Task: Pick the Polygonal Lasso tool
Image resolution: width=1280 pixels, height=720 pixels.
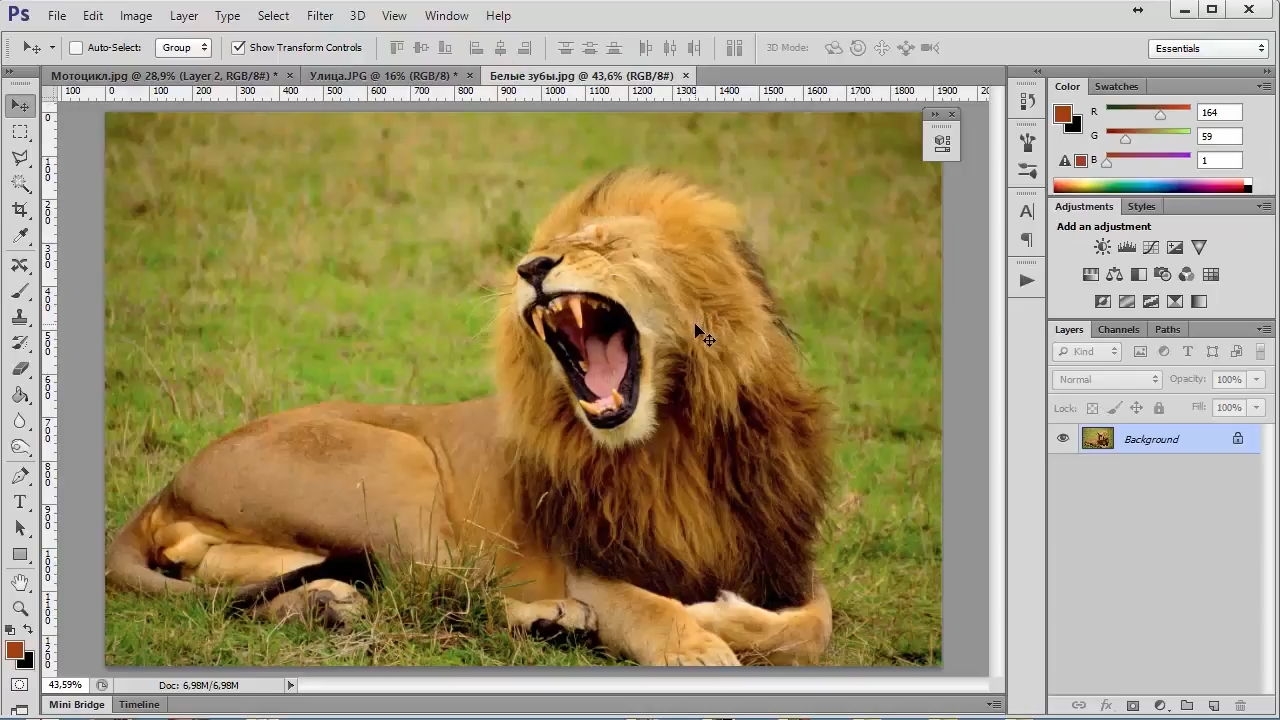Action: (20, 158)
